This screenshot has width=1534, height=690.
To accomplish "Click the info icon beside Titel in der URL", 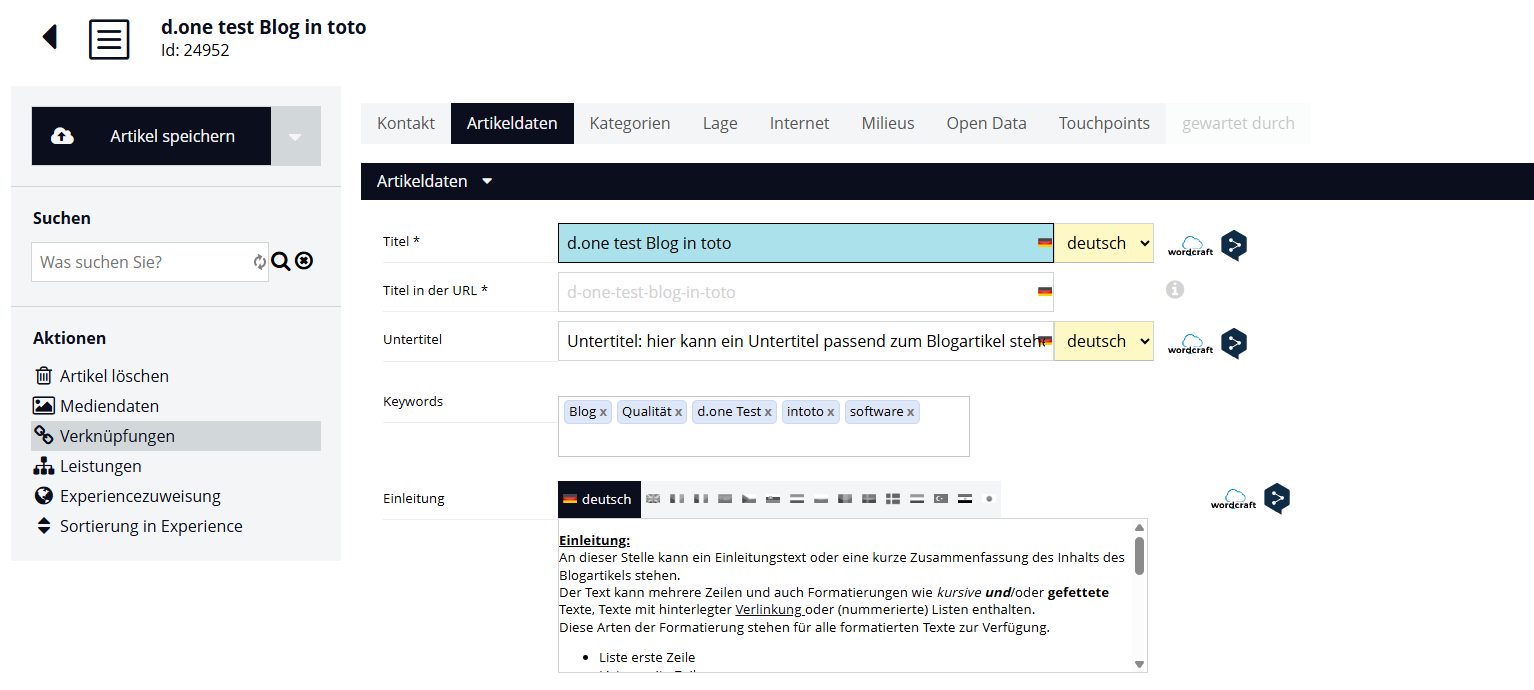I will (1175, 290).
